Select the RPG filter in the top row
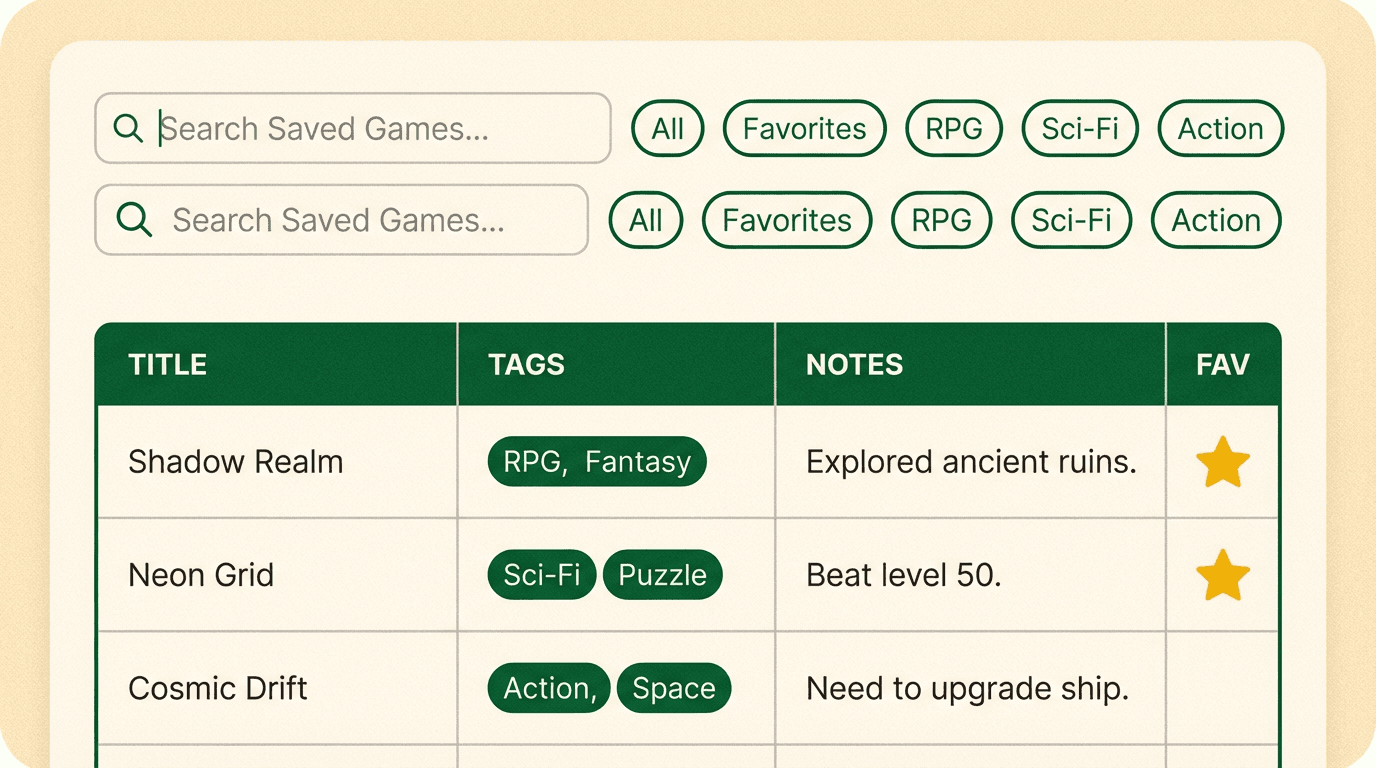 tap(954, 128)
